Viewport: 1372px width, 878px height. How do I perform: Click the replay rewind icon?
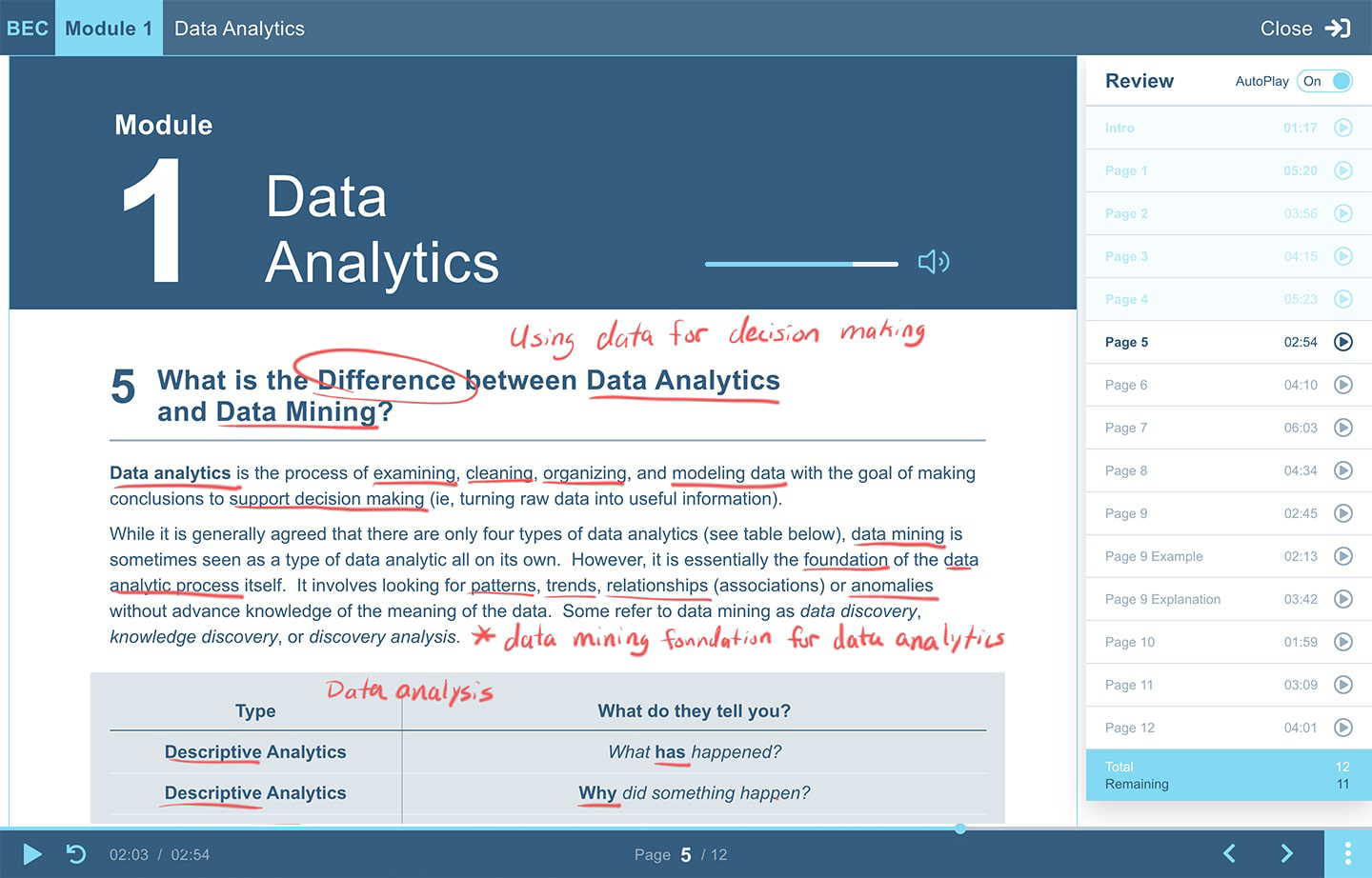coord(76,854)
